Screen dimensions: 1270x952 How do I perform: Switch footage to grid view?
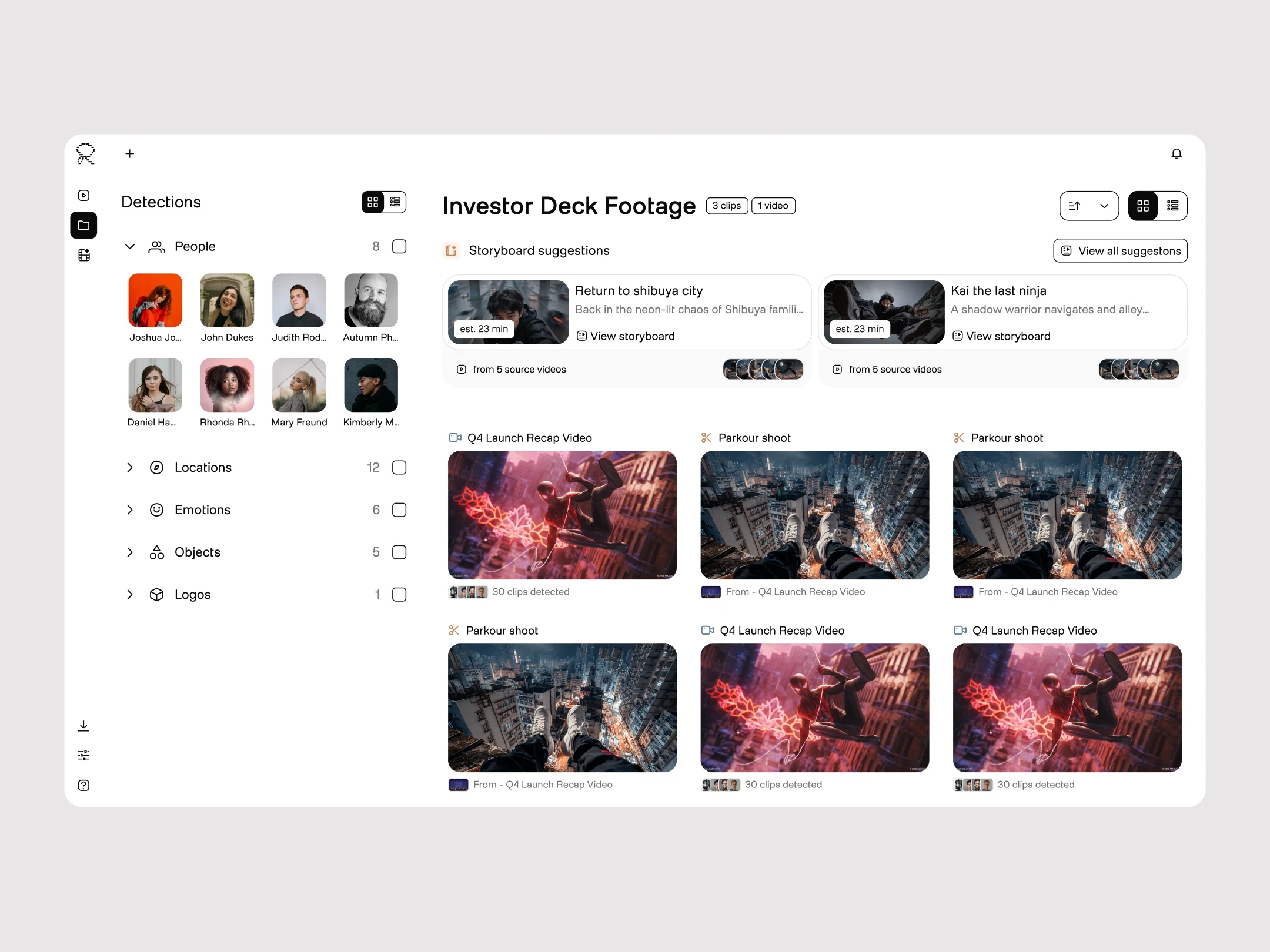1143,206
